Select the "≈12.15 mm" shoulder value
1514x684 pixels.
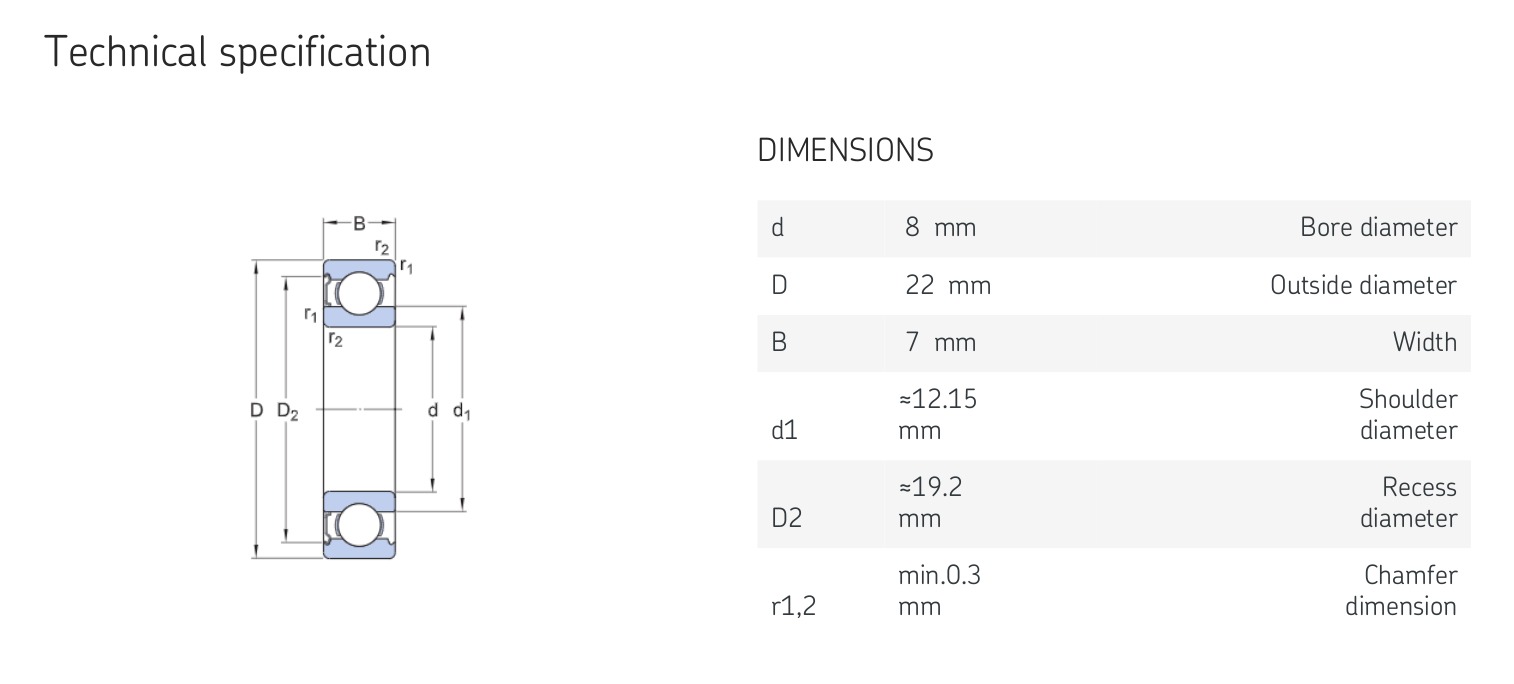937,415
